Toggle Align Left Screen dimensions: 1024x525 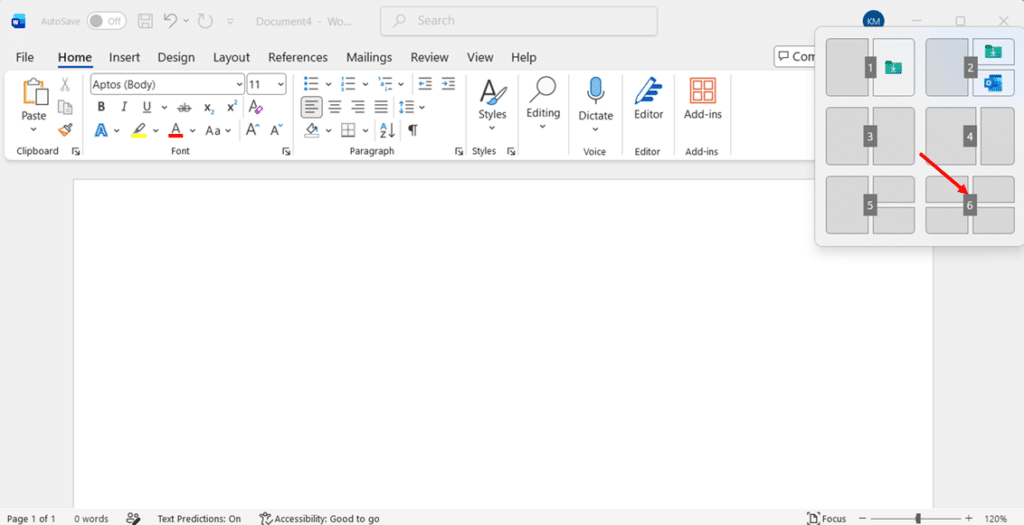click(x=312, y=106)
